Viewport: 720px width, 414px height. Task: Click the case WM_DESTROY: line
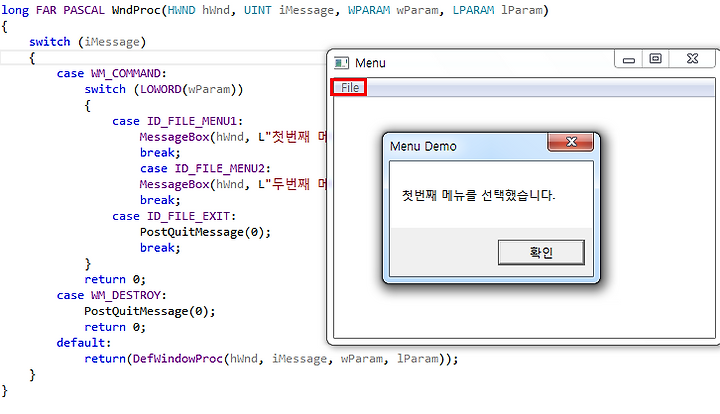tap(112, 295)
